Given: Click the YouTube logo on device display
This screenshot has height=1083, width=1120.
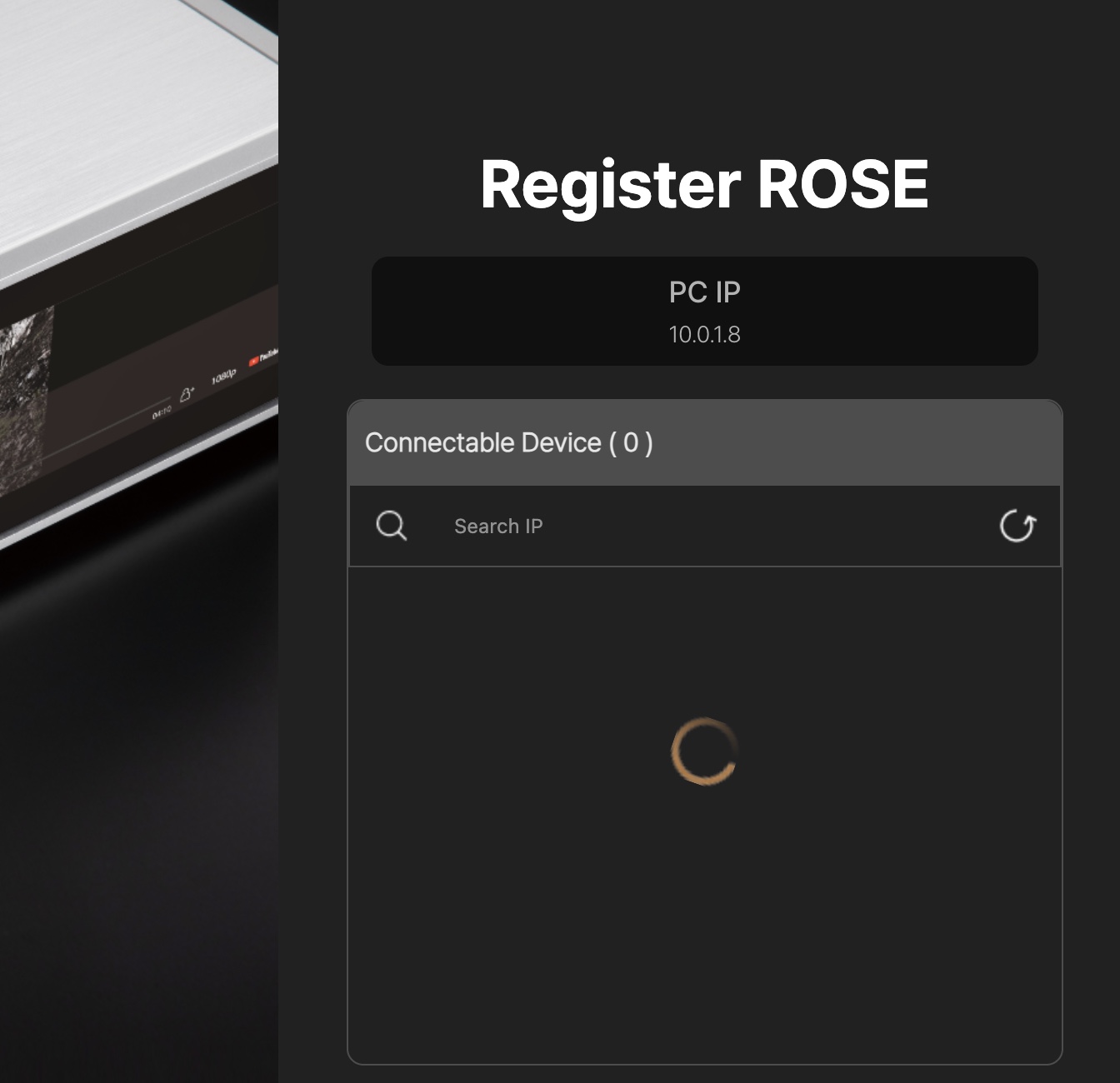Looking at the screenshot, I should click(264, 358).
